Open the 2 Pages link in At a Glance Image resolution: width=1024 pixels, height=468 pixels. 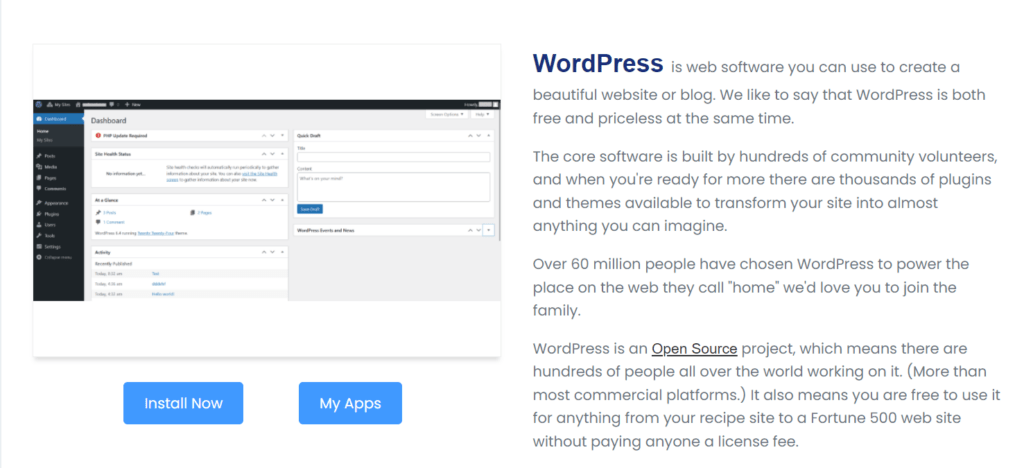click(204, 213)
